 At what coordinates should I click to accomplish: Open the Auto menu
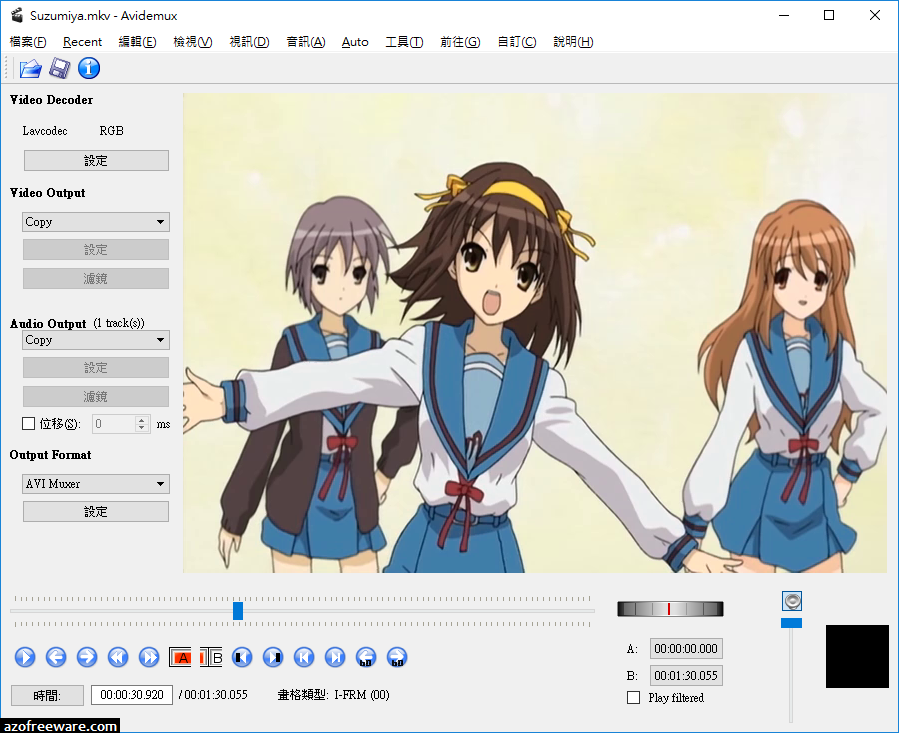pos(355,42)
